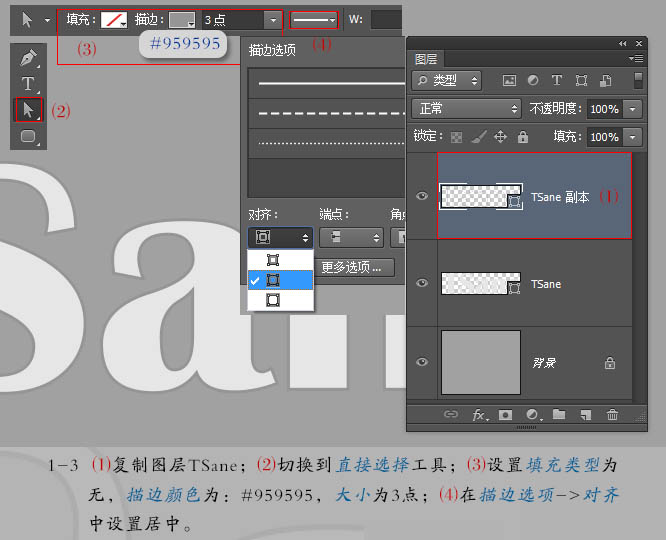Filter layers by adjustment layers icon
This screenshot has width=666, height=540.
[533, 80]
